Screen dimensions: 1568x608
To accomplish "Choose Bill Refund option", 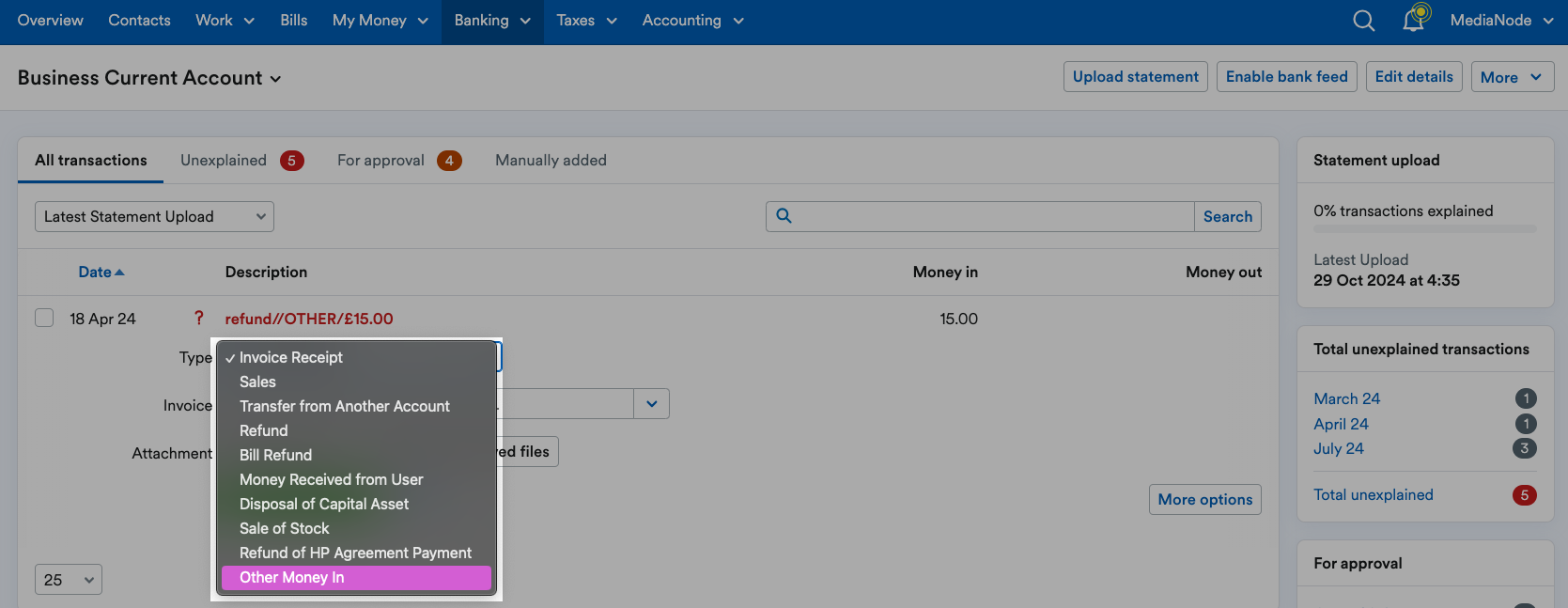I will coord(356,455).
